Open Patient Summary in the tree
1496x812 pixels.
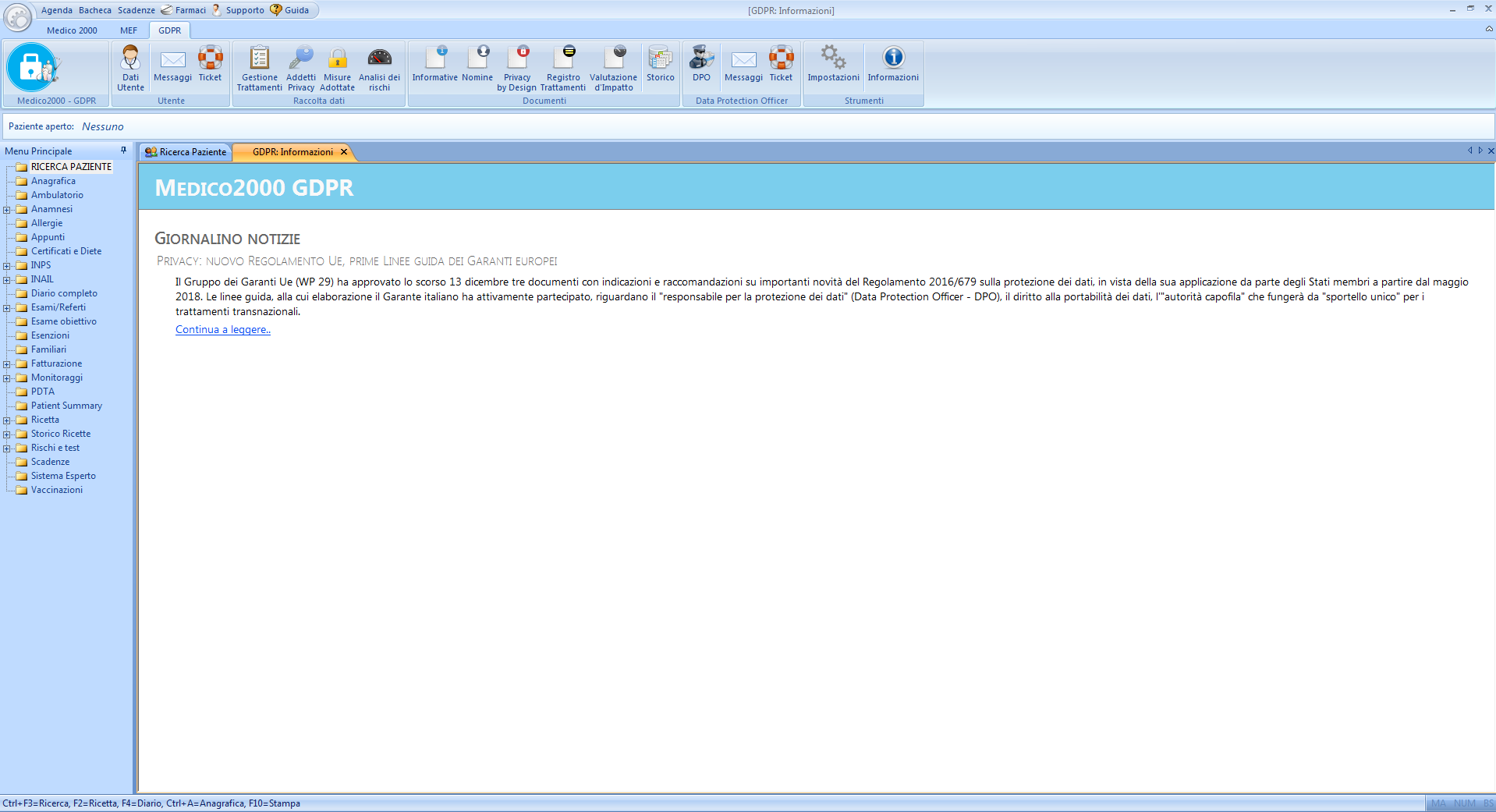tap(66, 406)
